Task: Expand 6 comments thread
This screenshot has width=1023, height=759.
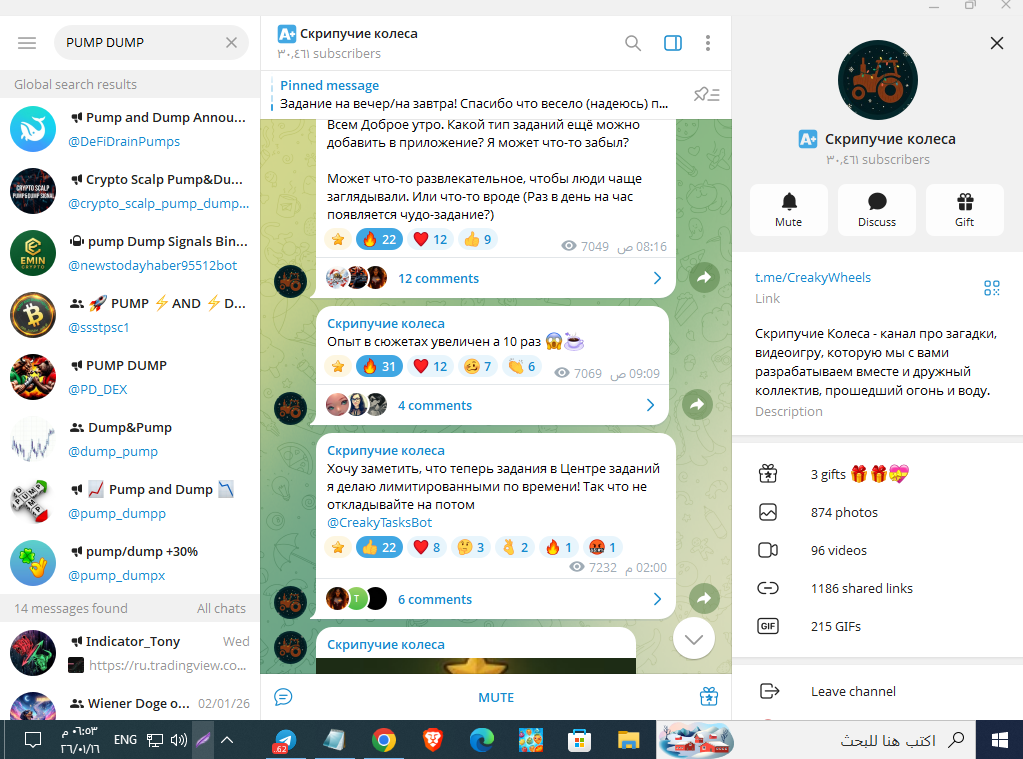Action: pyautogui.click(x=496, y=599)
